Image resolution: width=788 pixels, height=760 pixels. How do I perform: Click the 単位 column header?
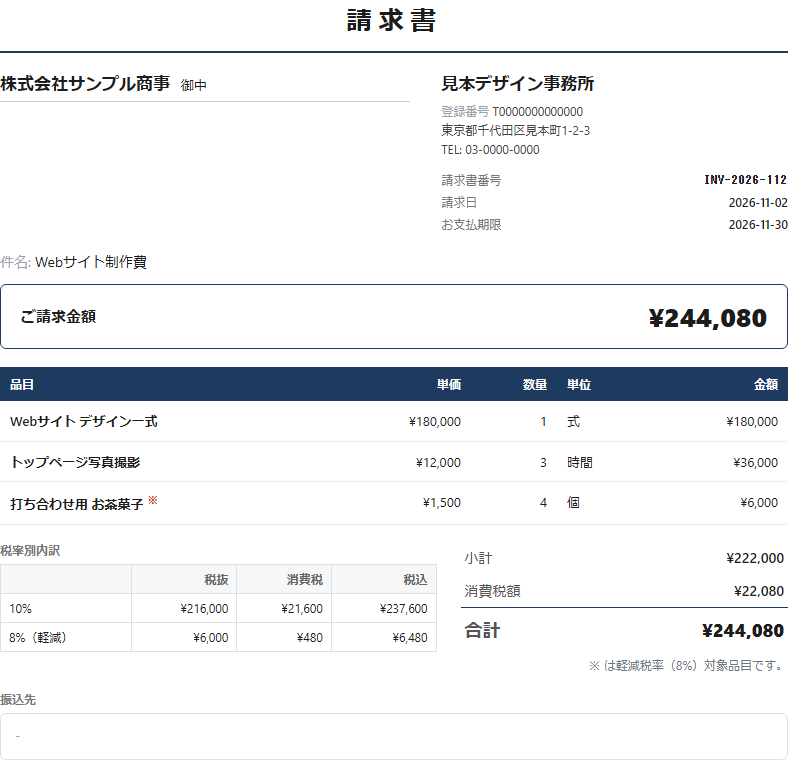579,385
